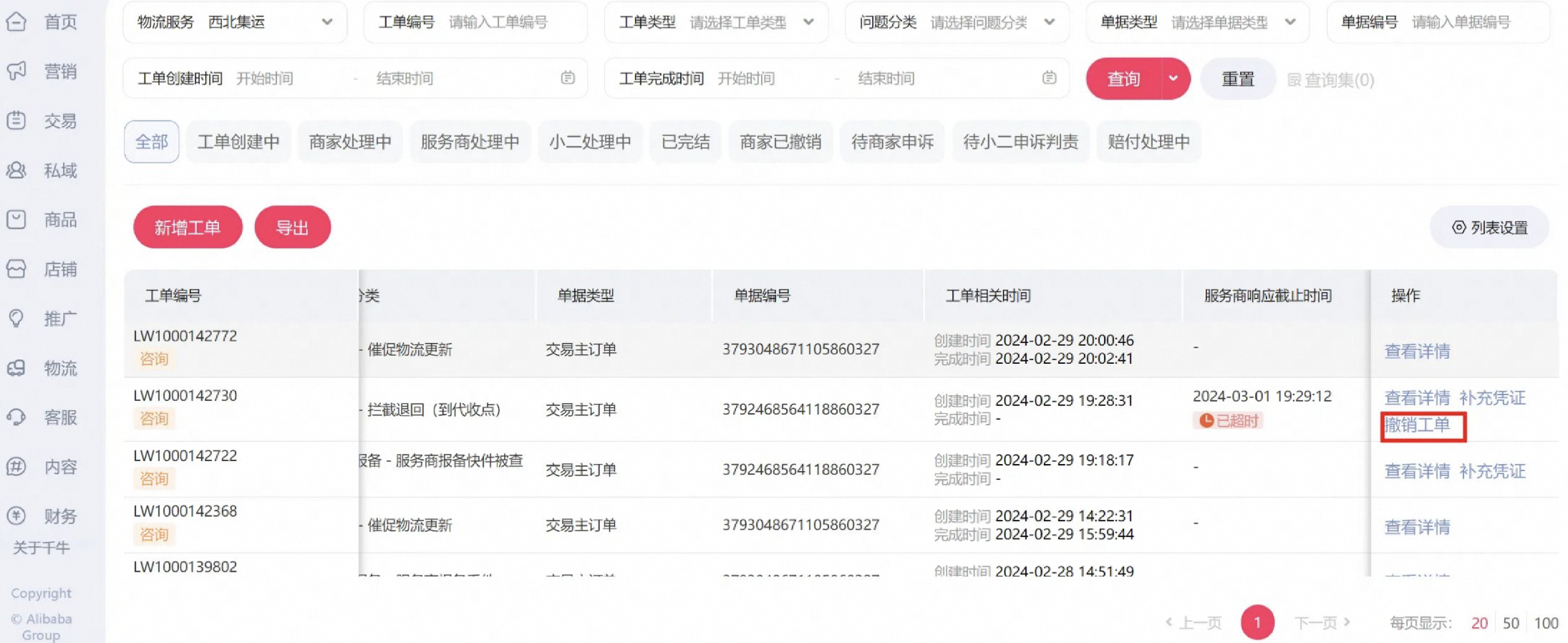
Task: Click the 导出 export button
Action: pyautogui.click(x=292, y=227)
